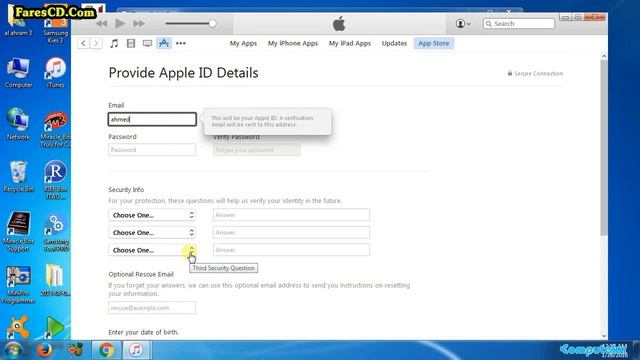Go forward with the right arrow
Image resolution: width=640 pixels, height=360 pixels.
pos(96,43)
